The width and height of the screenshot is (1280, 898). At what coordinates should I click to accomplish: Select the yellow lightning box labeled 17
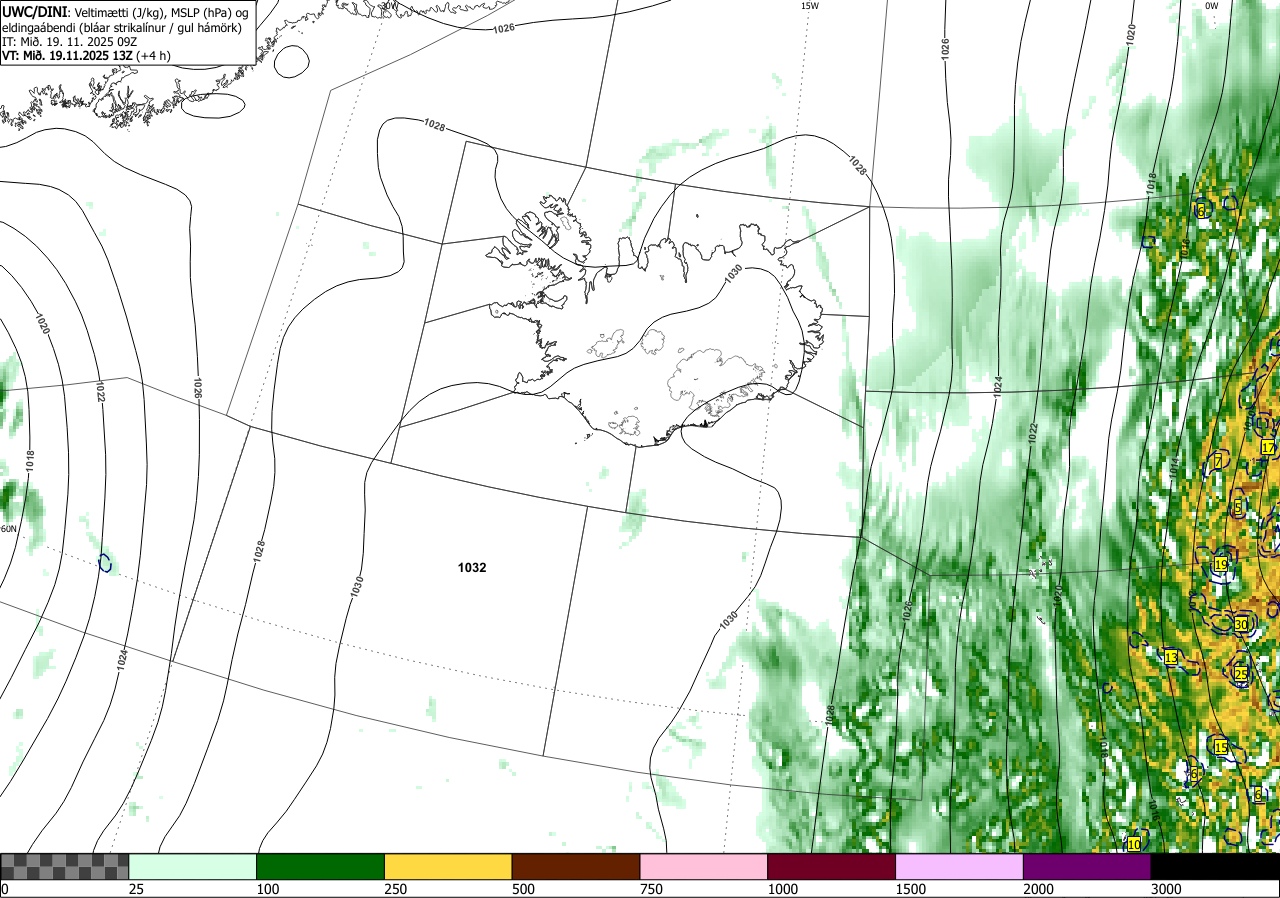[1268, 447]
